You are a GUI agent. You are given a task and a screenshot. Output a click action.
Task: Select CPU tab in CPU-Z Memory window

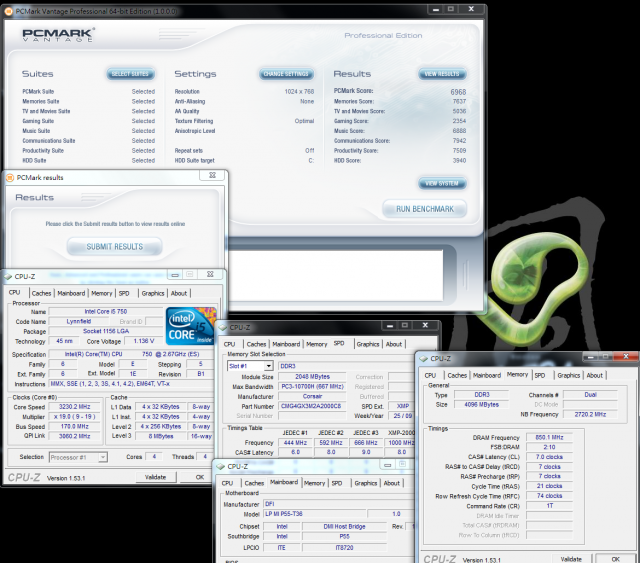[x=430, y=375]
